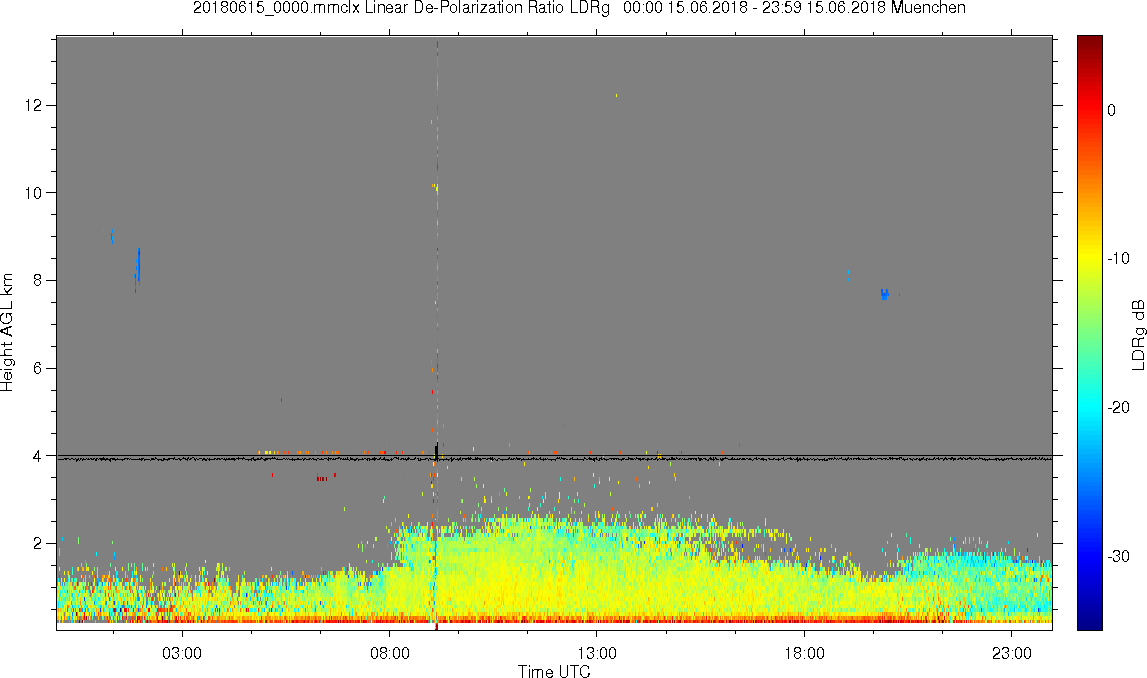Click the blue echo streak near 8 km
The width and height of the screenshot is (1147, 678).
(x=138, y=270)
